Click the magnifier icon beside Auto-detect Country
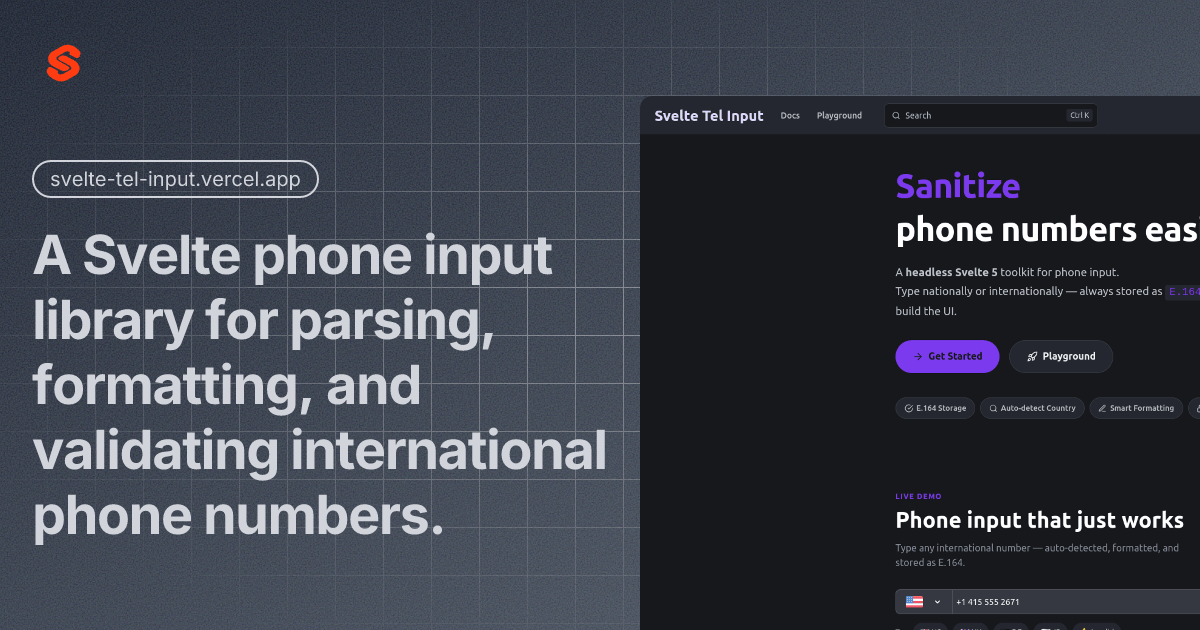Screen dimensions: 1200x630 994,408
